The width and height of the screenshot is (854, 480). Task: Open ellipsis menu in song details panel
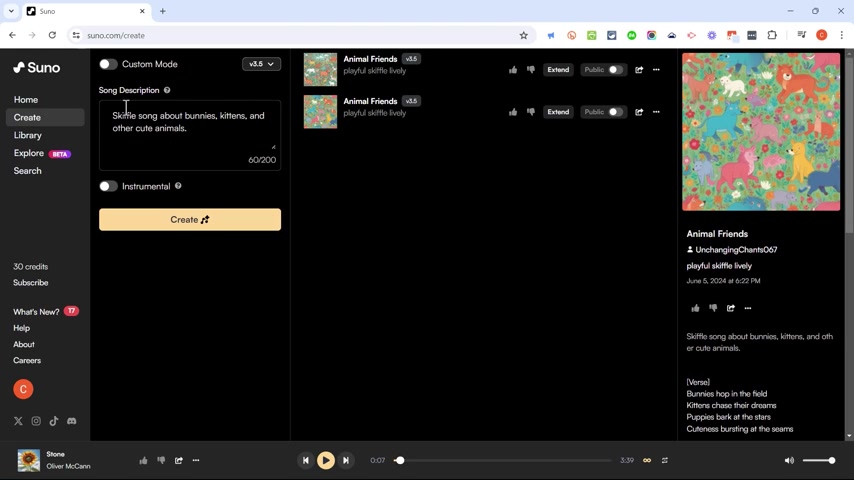coord(748,308)
